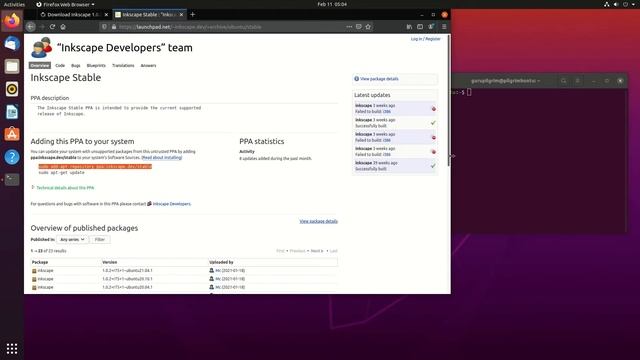The height and width of the screenshot is (360, 640).
Task: Go back in Firefox
Action: point(31,27)
